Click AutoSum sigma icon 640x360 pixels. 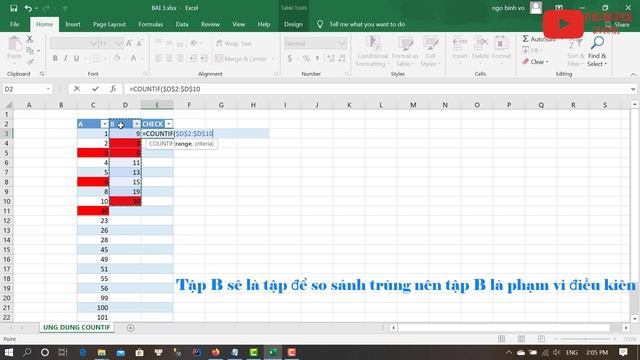point(526,39)
